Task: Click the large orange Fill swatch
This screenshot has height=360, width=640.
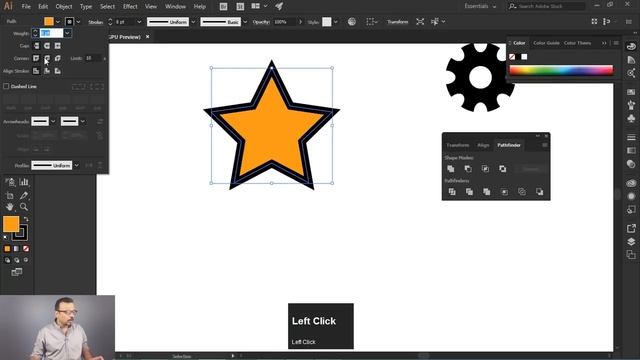Action: (11, 224)
